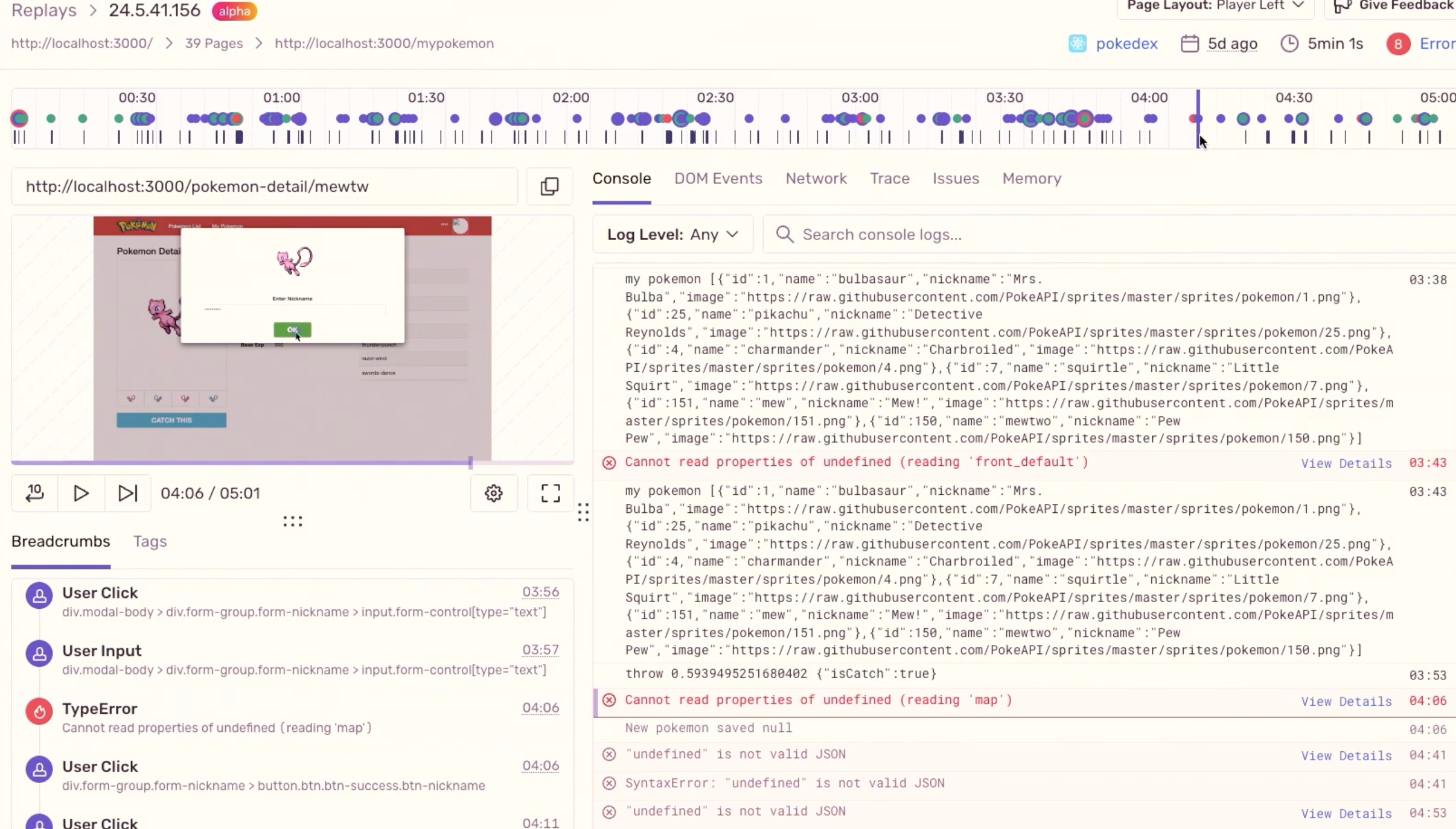Expand the Page Layout dropdown

[1215, 6]
